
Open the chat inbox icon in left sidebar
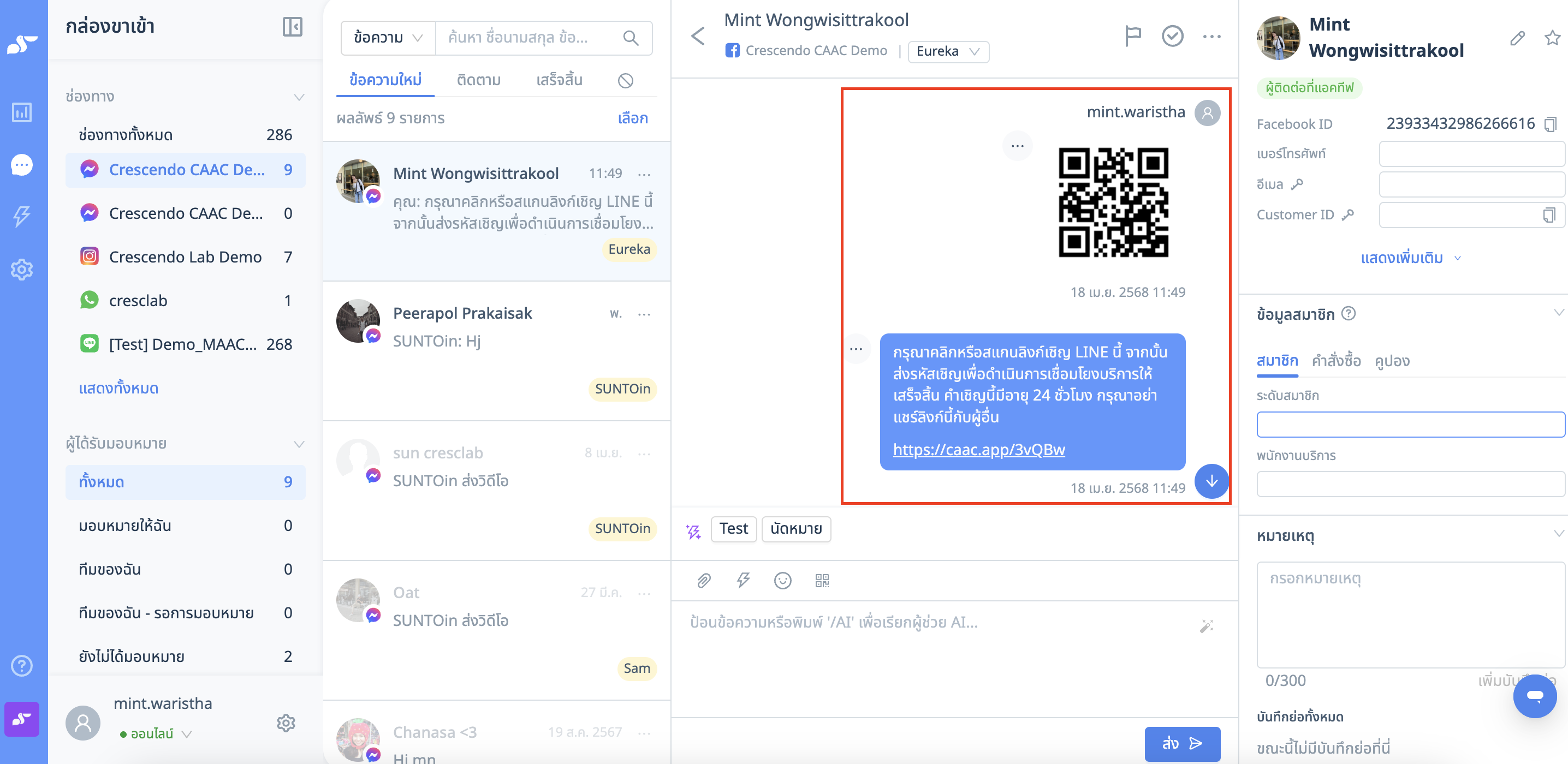(x=22, y=165)
